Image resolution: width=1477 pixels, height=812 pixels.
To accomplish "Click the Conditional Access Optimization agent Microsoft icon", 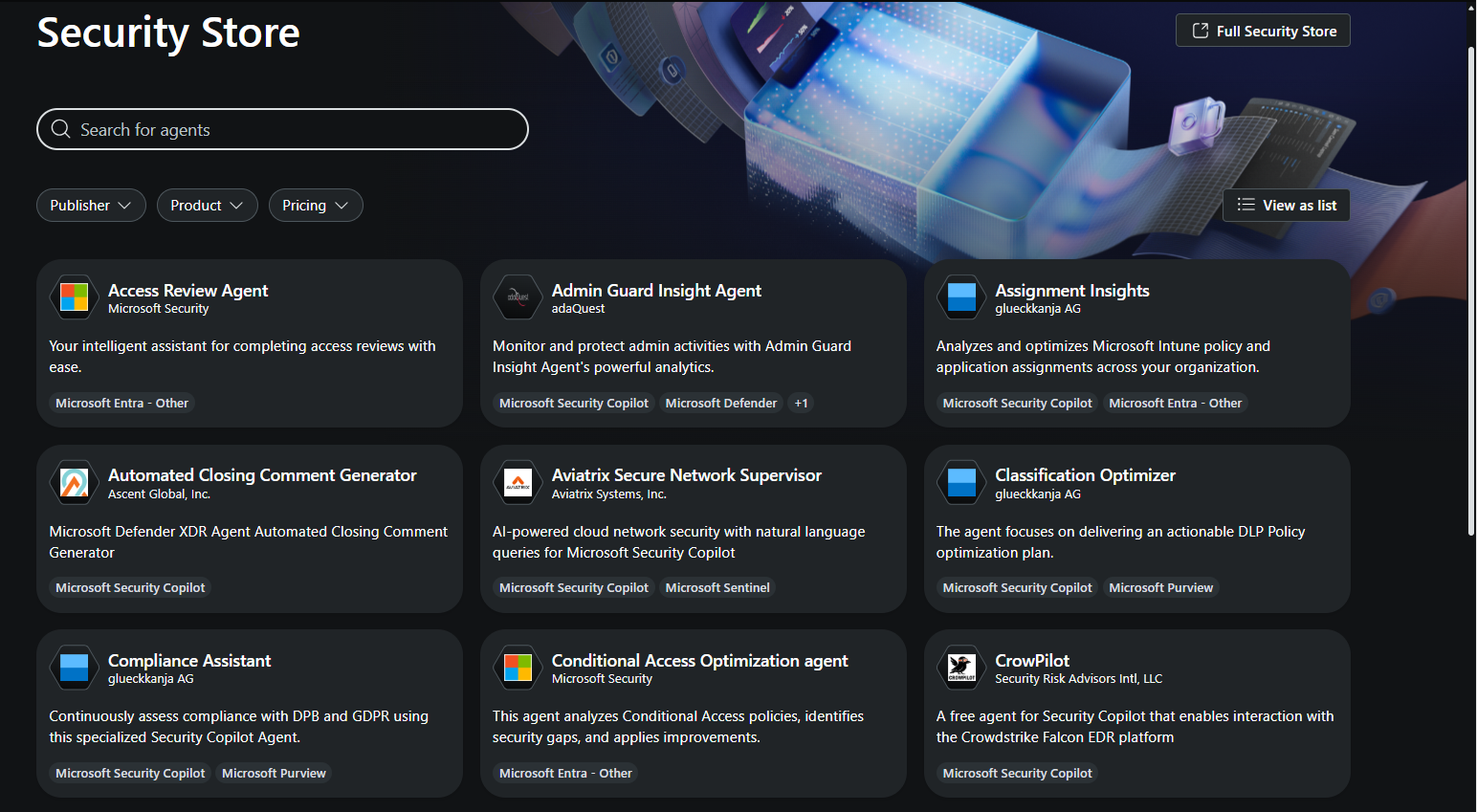I will [x=518, y=668].
